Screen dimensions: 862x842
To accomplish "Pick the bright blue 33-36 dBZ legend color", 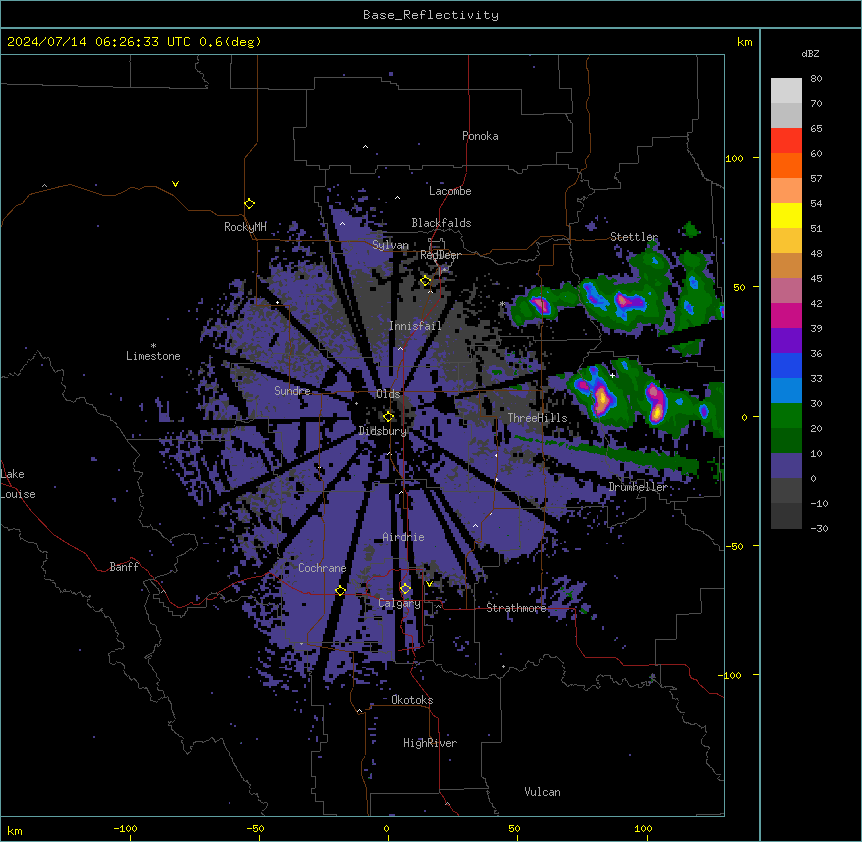I will click(x=786, y=365).
